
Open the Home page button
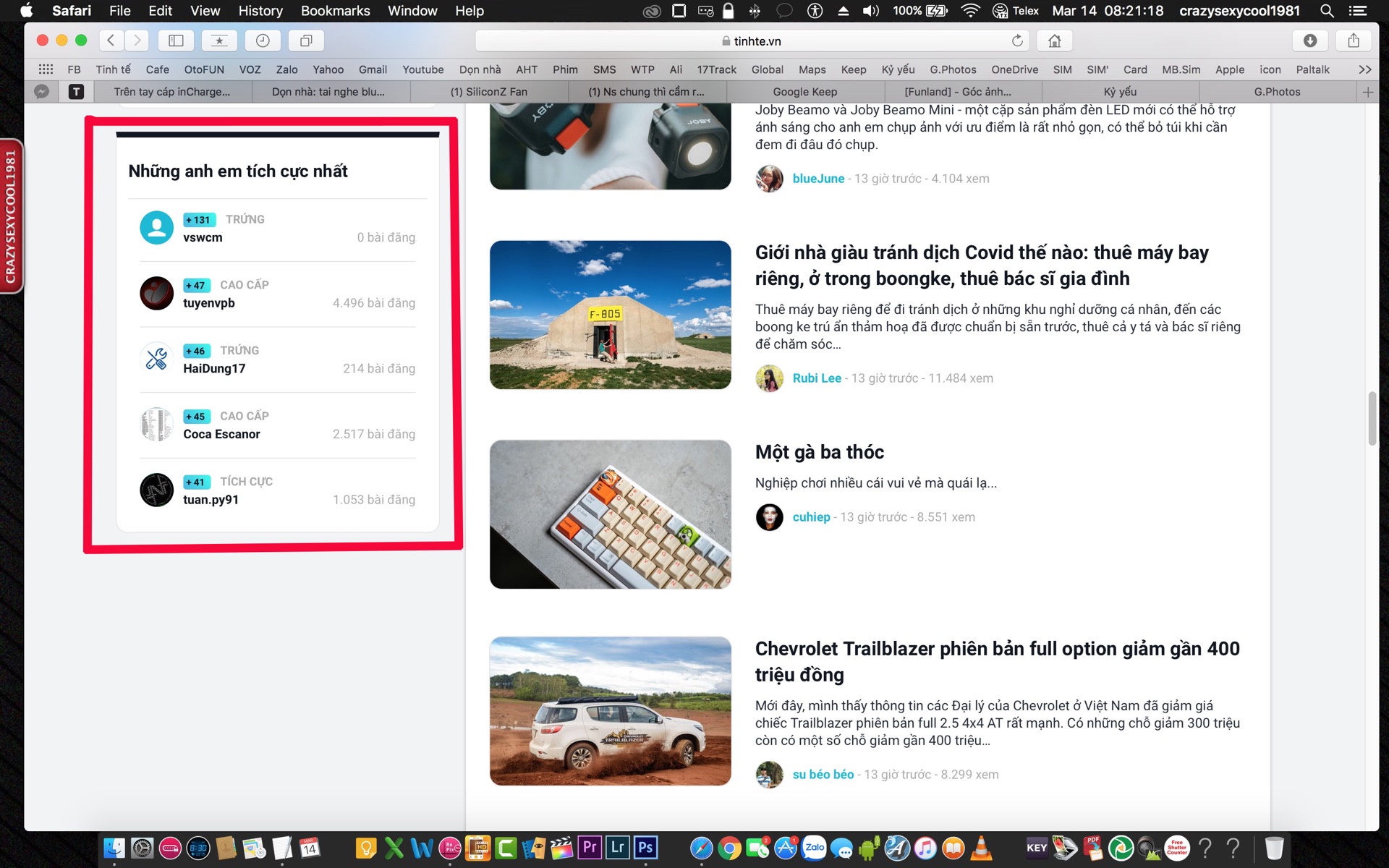pos(1055,41)
